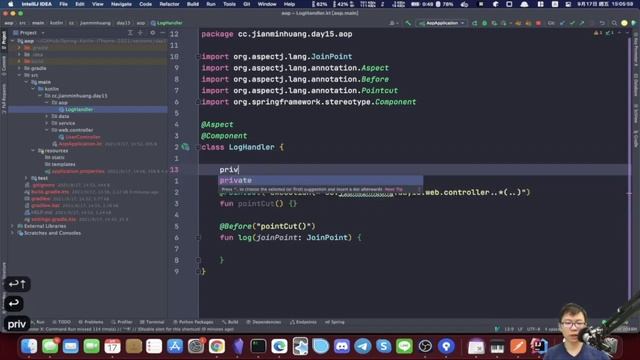Click the 'day15' breadcrumb in the navigation bar
The image size is (640, 360).
123,23
